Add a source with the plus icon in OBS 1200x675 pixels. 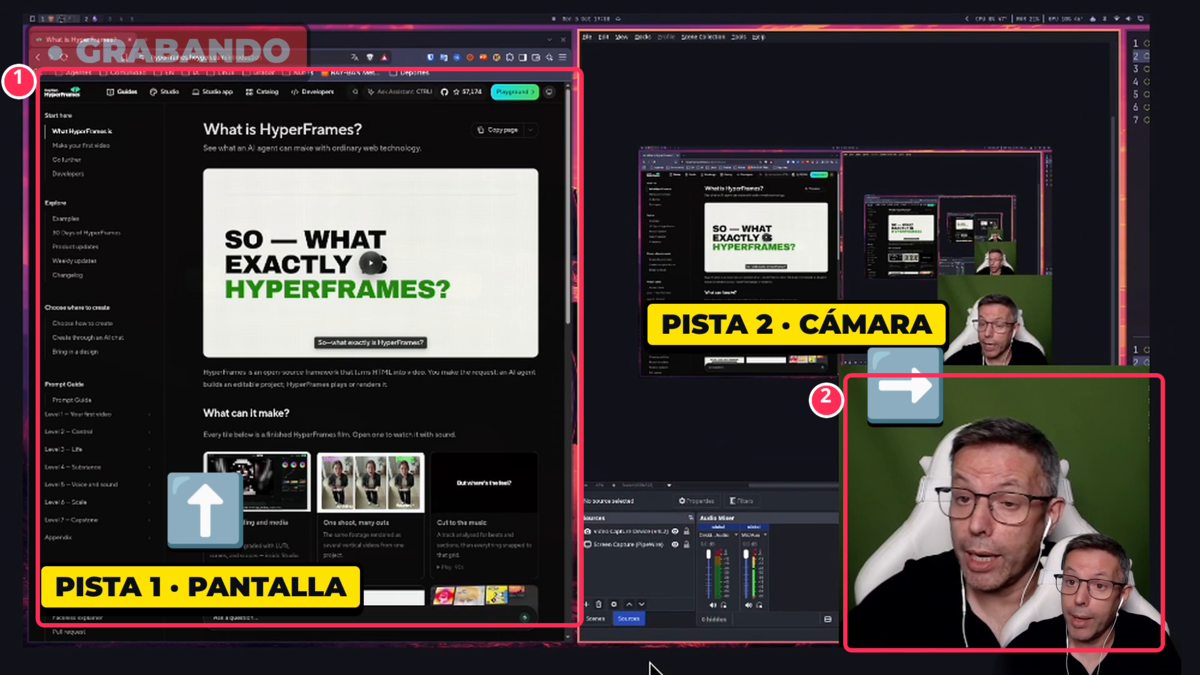click(586, 604)
